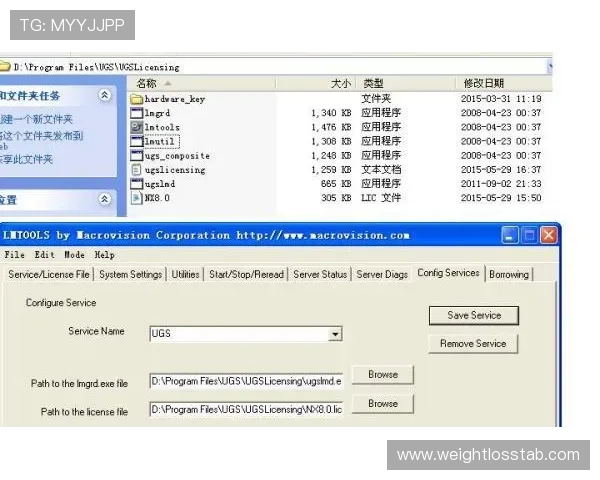Browse for the lmgrd.exe file path

coord(382,375)
